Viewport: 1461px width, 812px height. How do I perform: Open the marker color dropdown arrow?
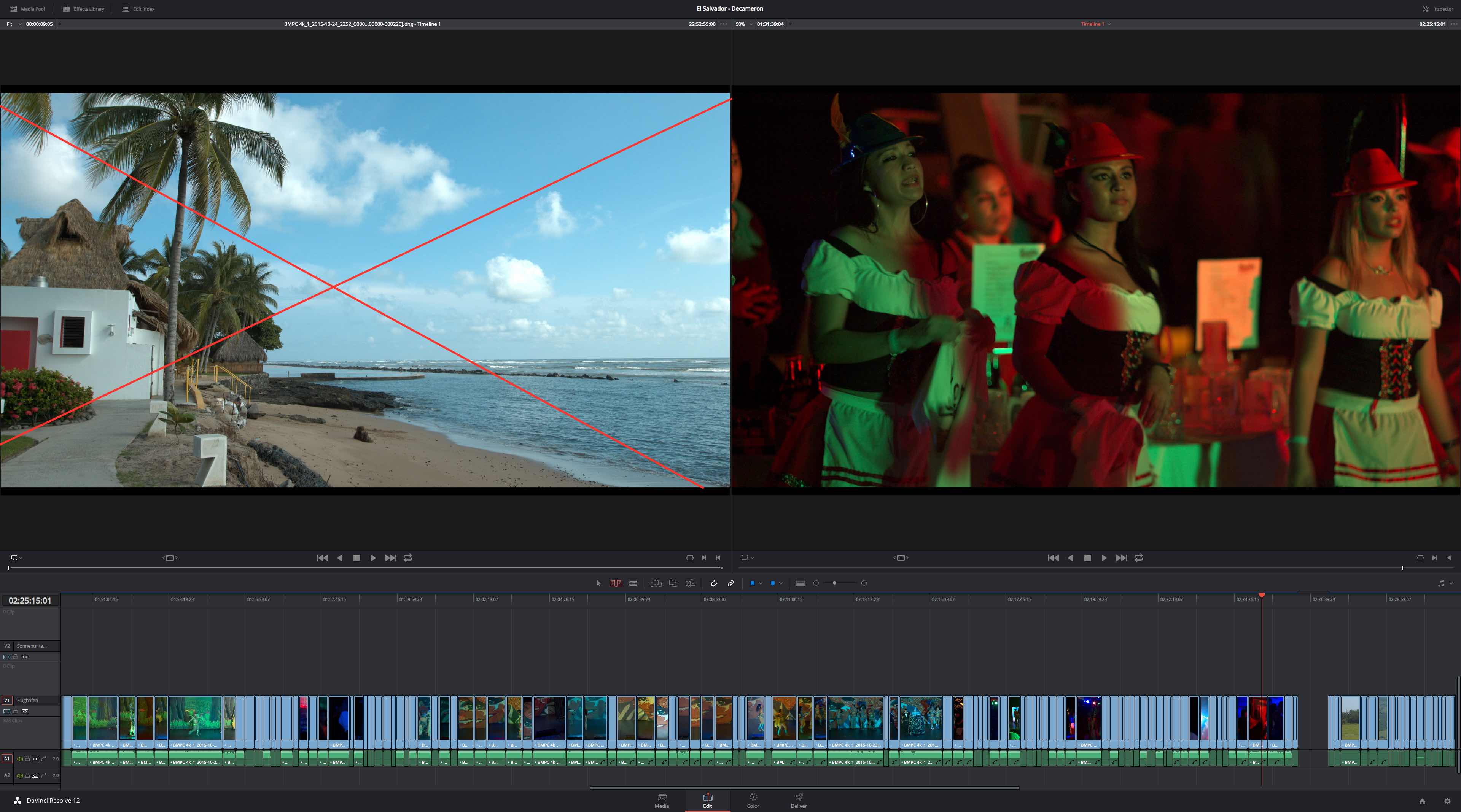pos(781,583)
